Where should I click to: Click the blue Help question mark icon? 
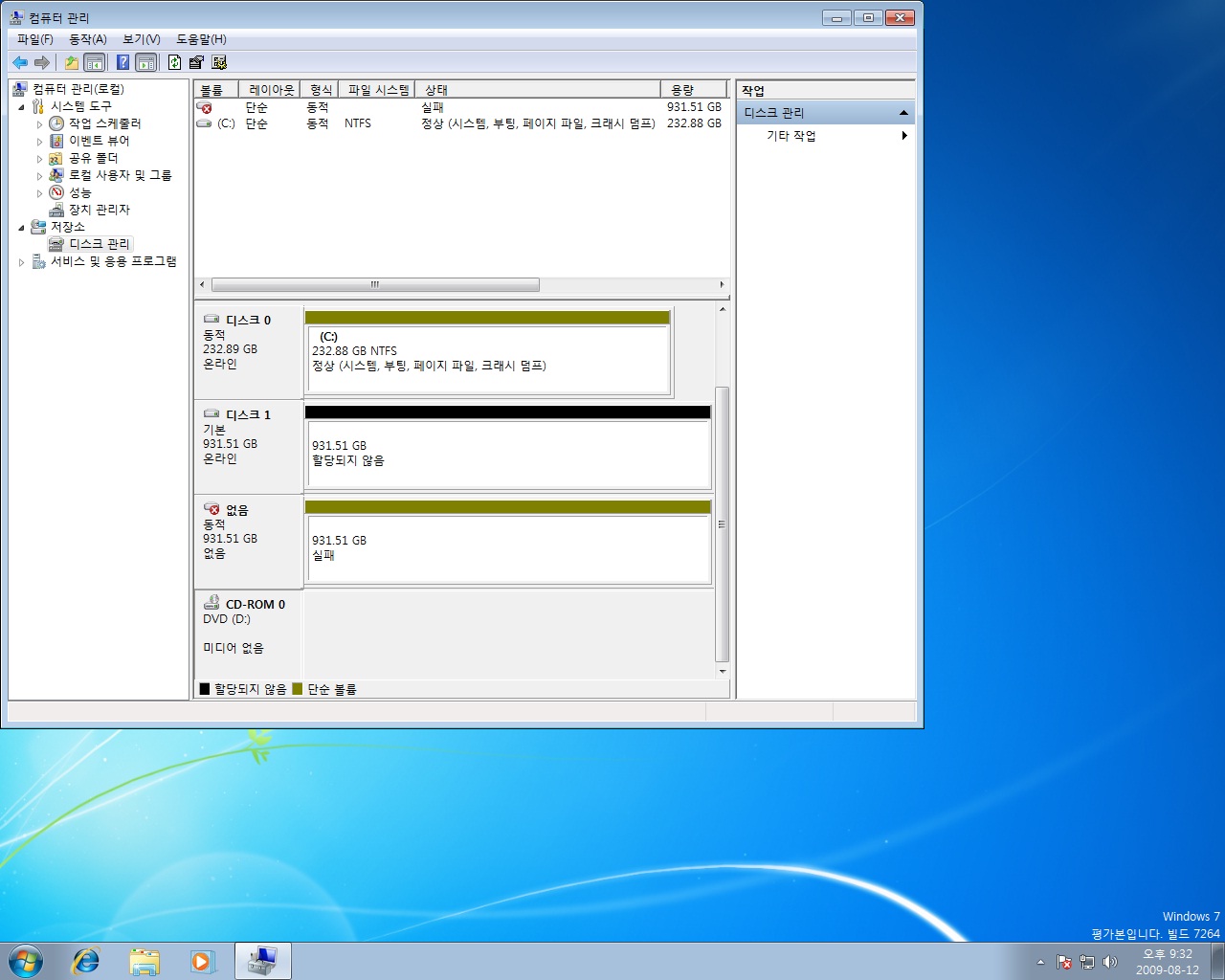(x=122, y=62)
